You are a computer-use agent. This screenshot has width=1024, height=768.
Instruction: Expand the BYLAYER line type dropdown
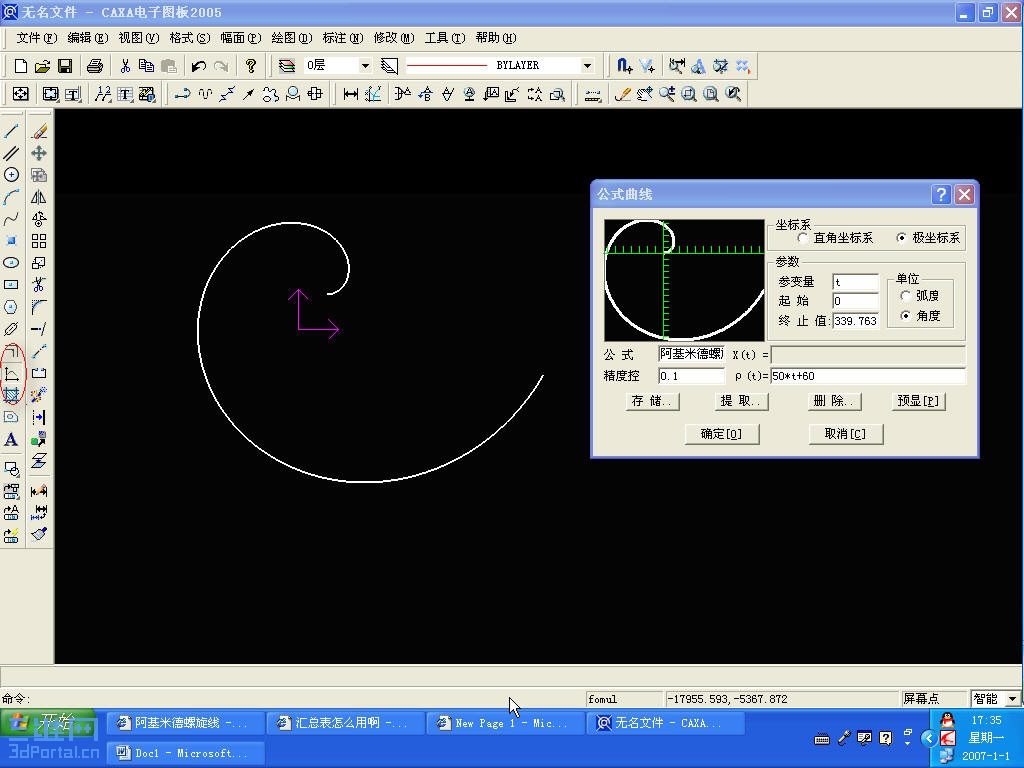pyautogui.click(x=587, y=66)
